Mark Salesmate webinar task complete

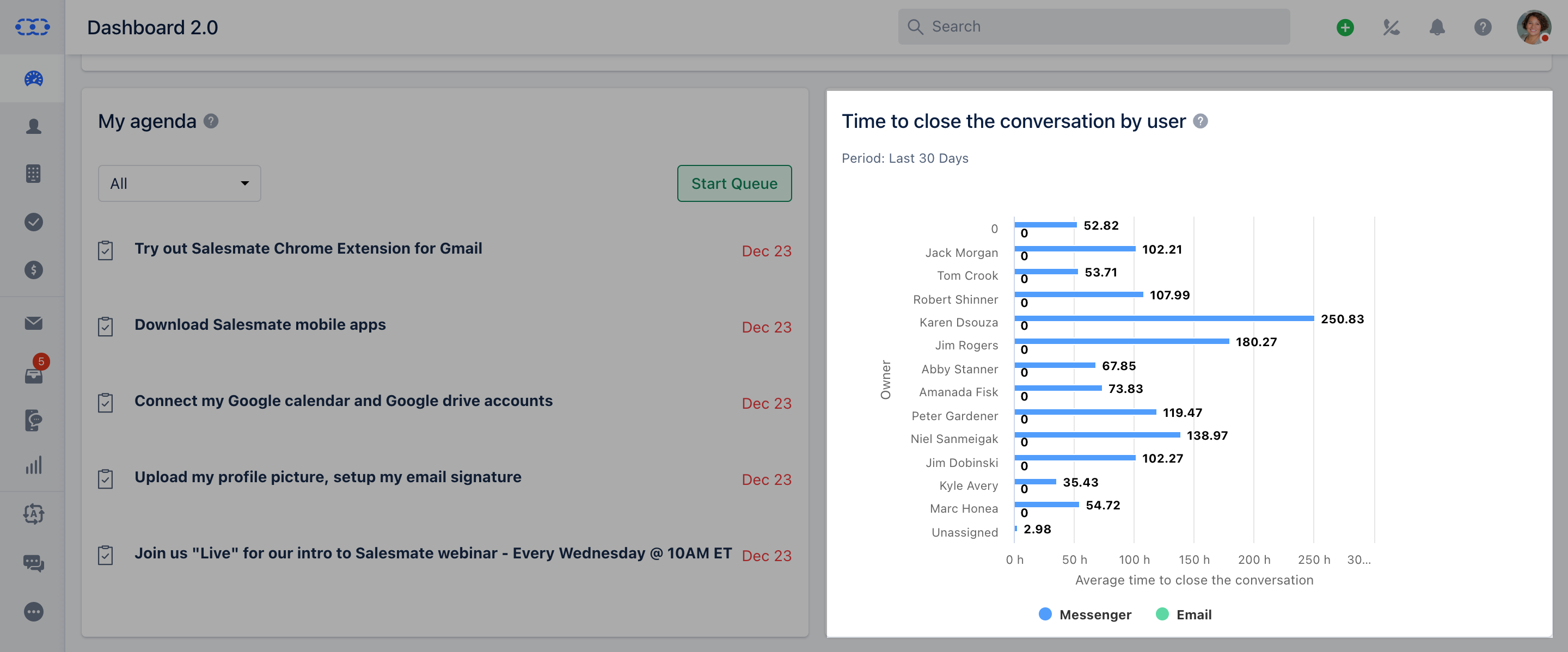[105, 555]
